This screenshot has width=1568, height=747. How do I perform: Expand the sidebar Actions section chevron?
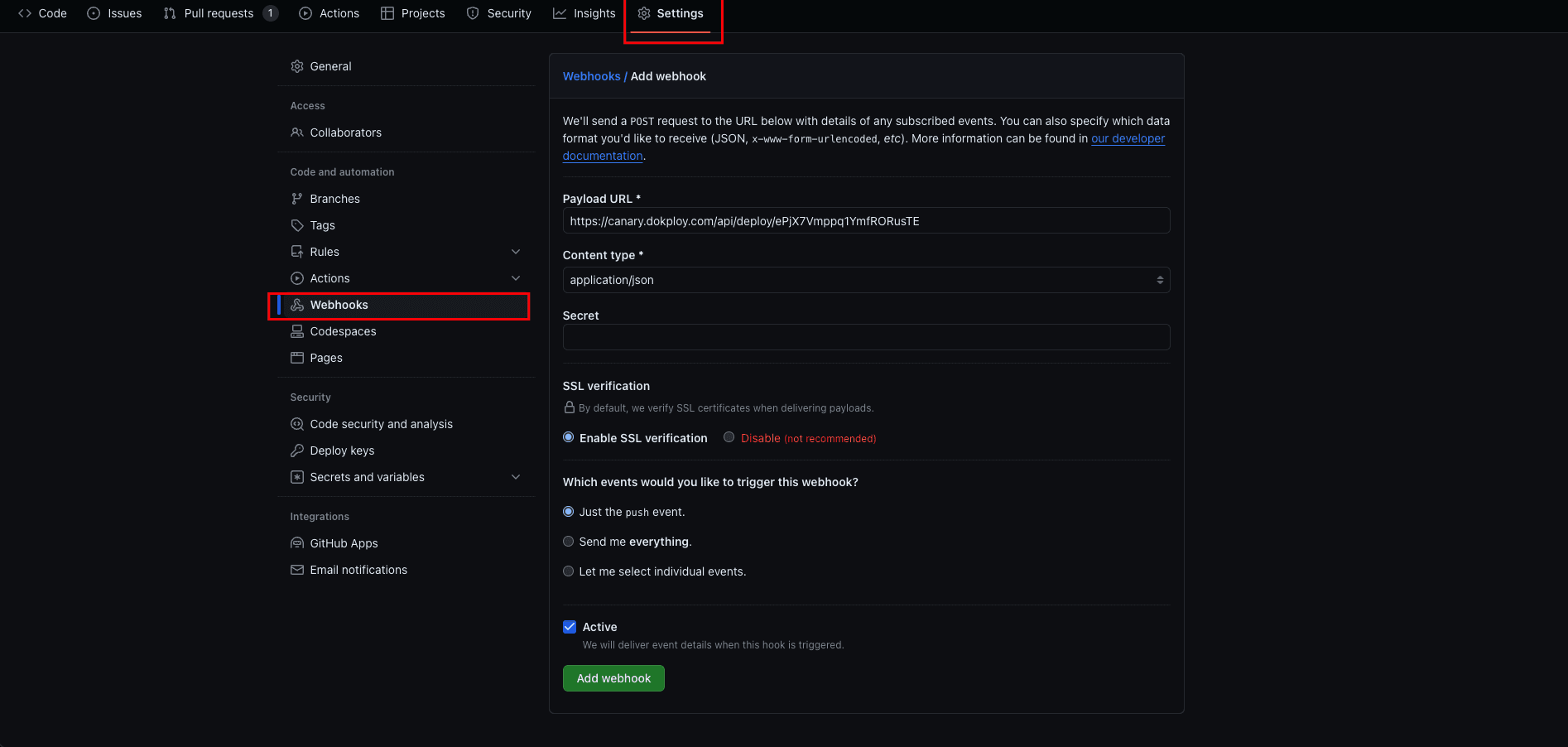(x=516, y=278)
